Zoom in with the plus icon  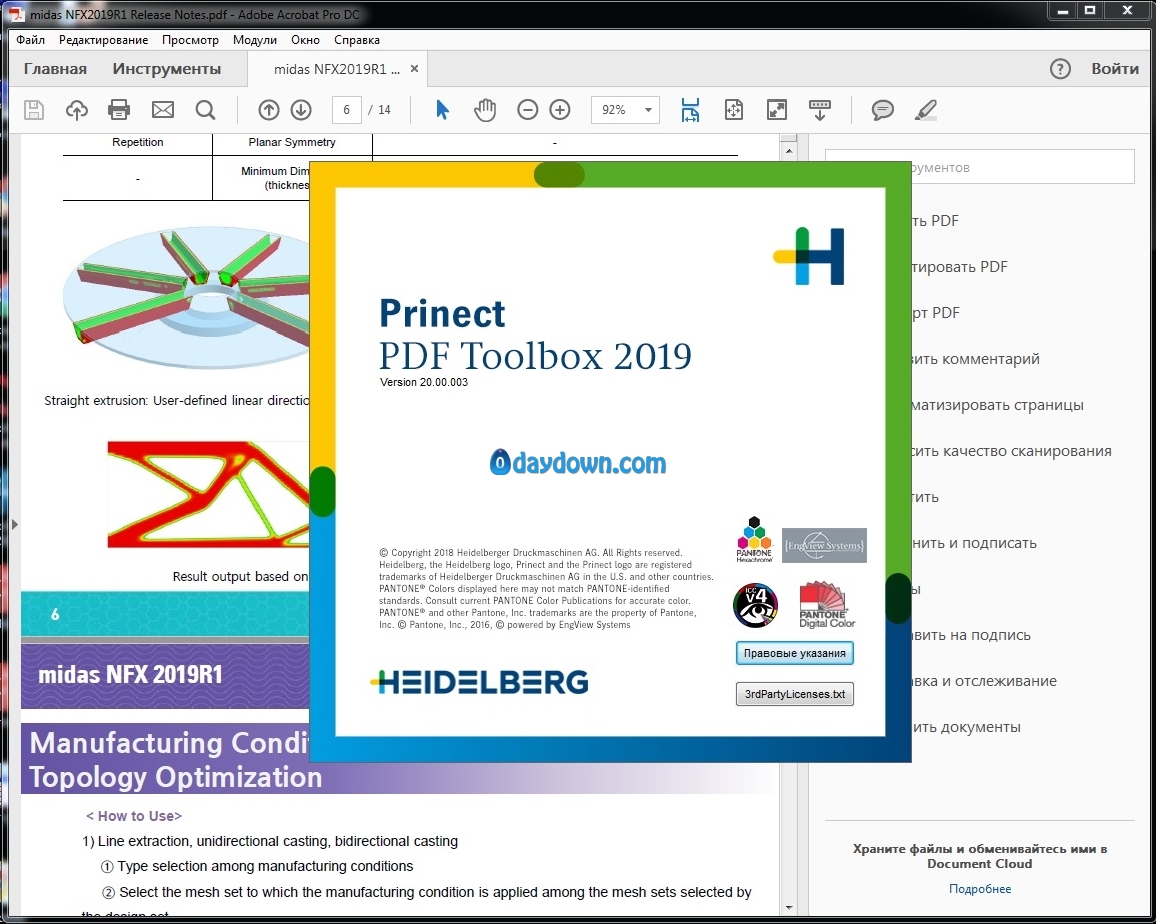point(560,110)
